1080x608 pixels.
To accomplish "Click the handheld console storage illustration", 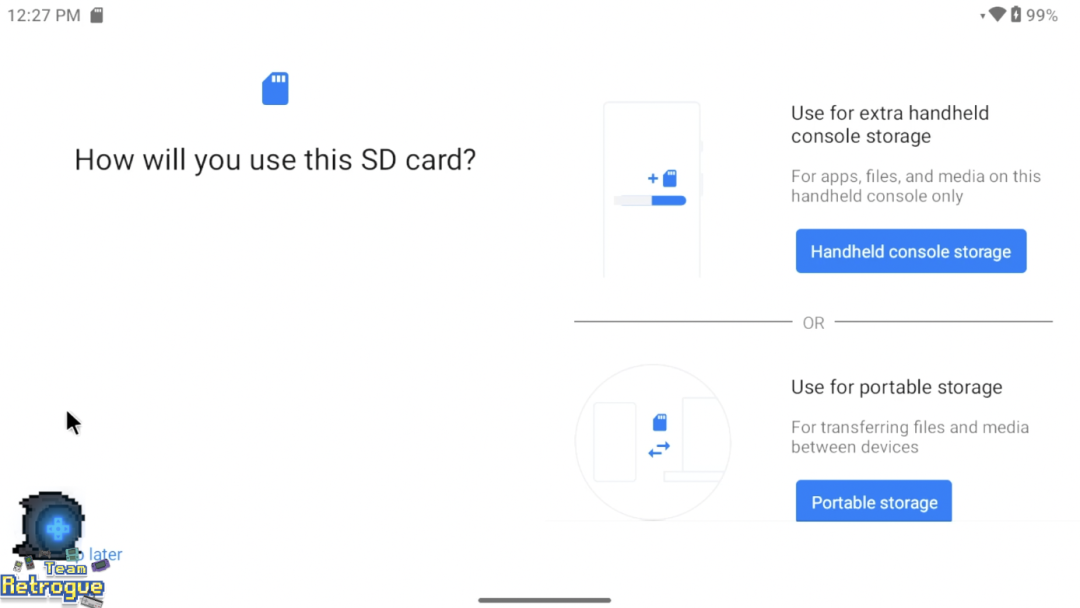I will pyautogui.click(x=652, y=189).
